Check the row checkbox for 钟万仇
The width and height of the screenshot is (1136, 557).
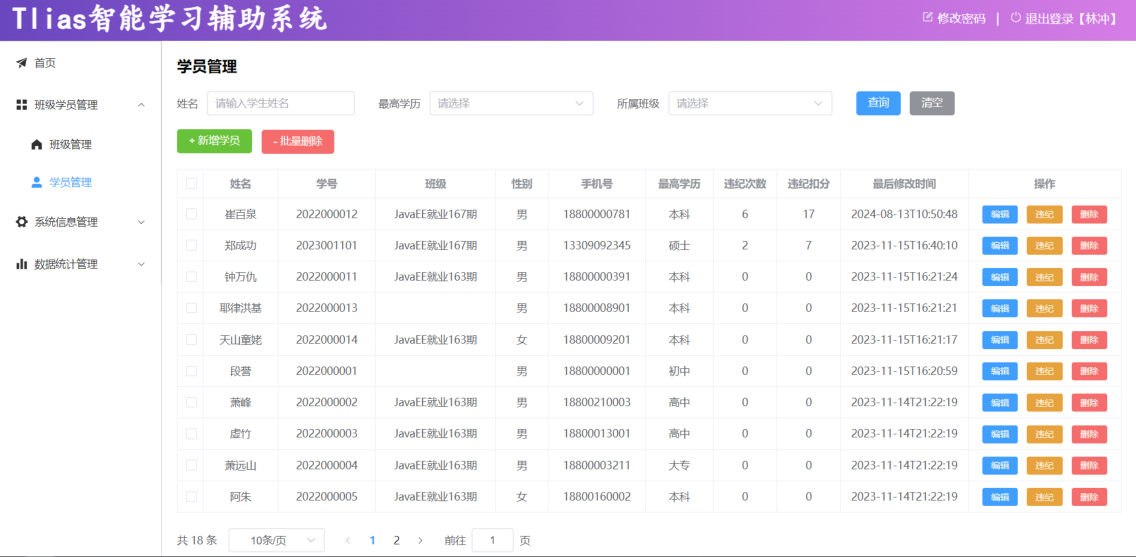click(x=191, y=277)
